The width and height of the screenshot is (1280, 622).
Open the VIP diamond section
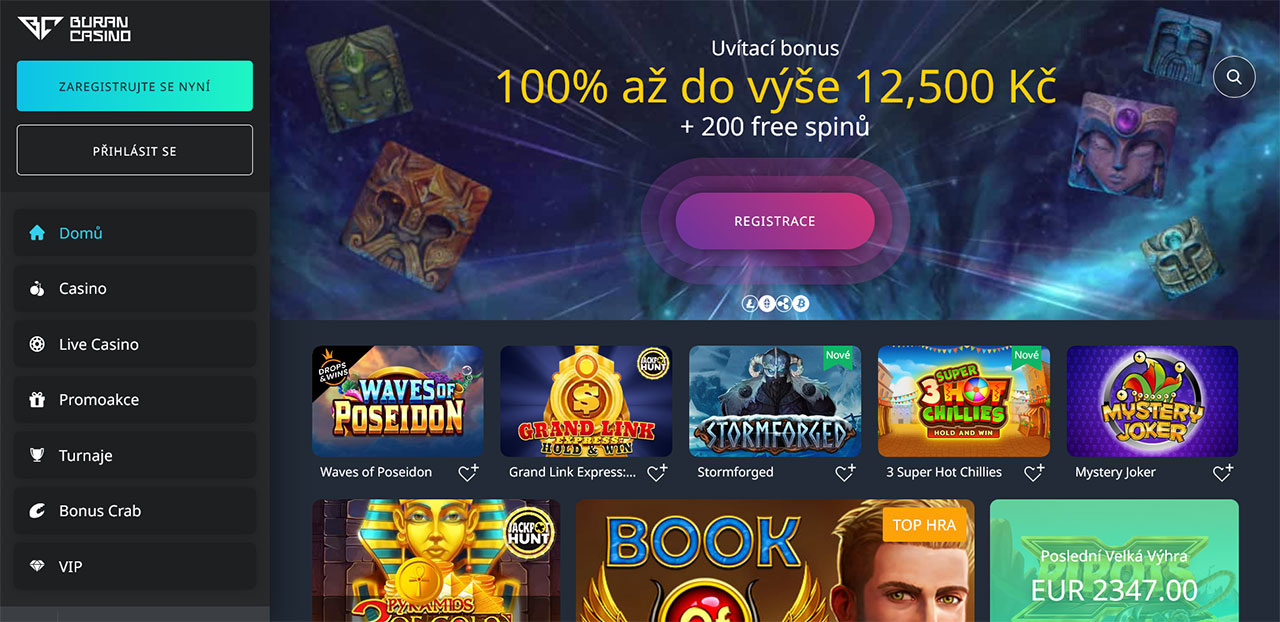(135, 566)
